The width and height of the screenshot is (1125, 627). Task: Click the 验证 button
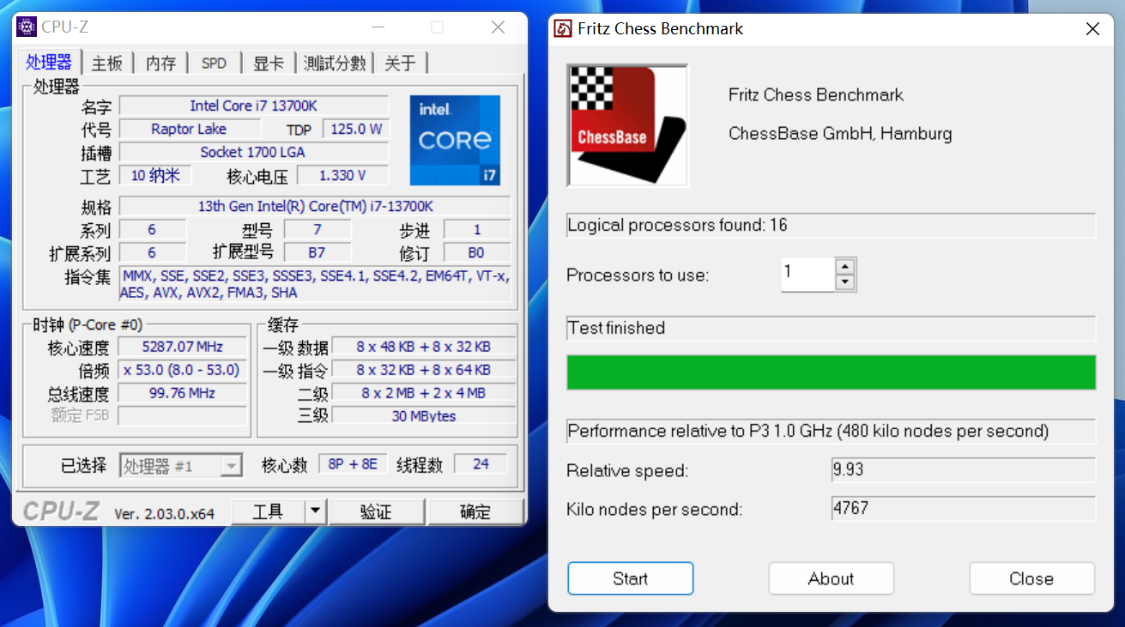tap(376, 512)
